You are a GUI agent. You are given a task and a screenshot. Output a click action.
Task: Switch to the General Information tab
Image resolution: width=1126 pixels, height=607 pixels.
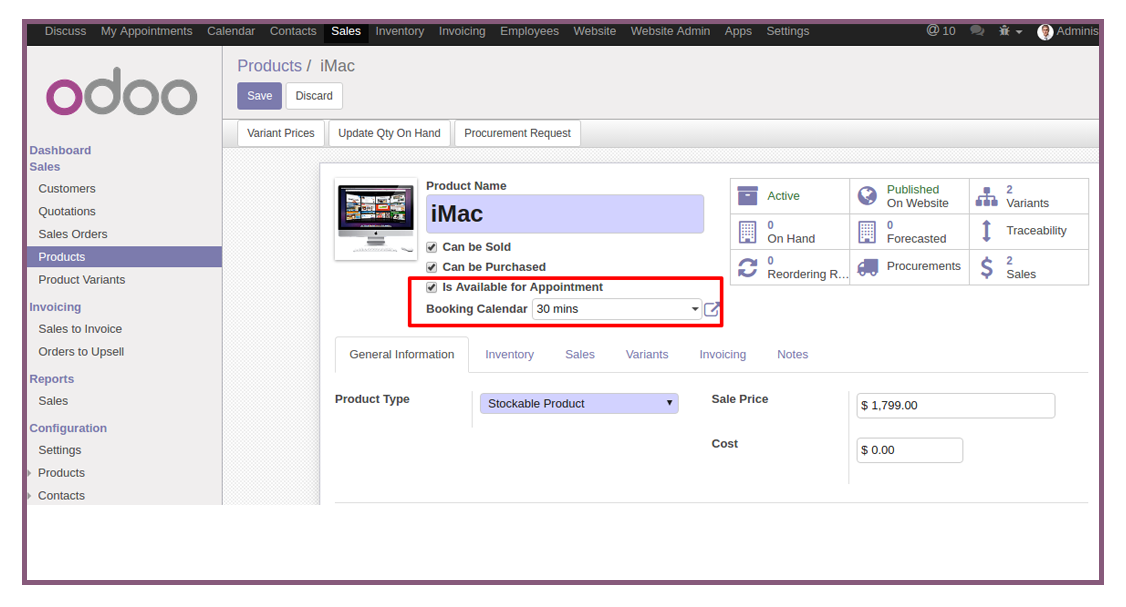coord(401,354)
